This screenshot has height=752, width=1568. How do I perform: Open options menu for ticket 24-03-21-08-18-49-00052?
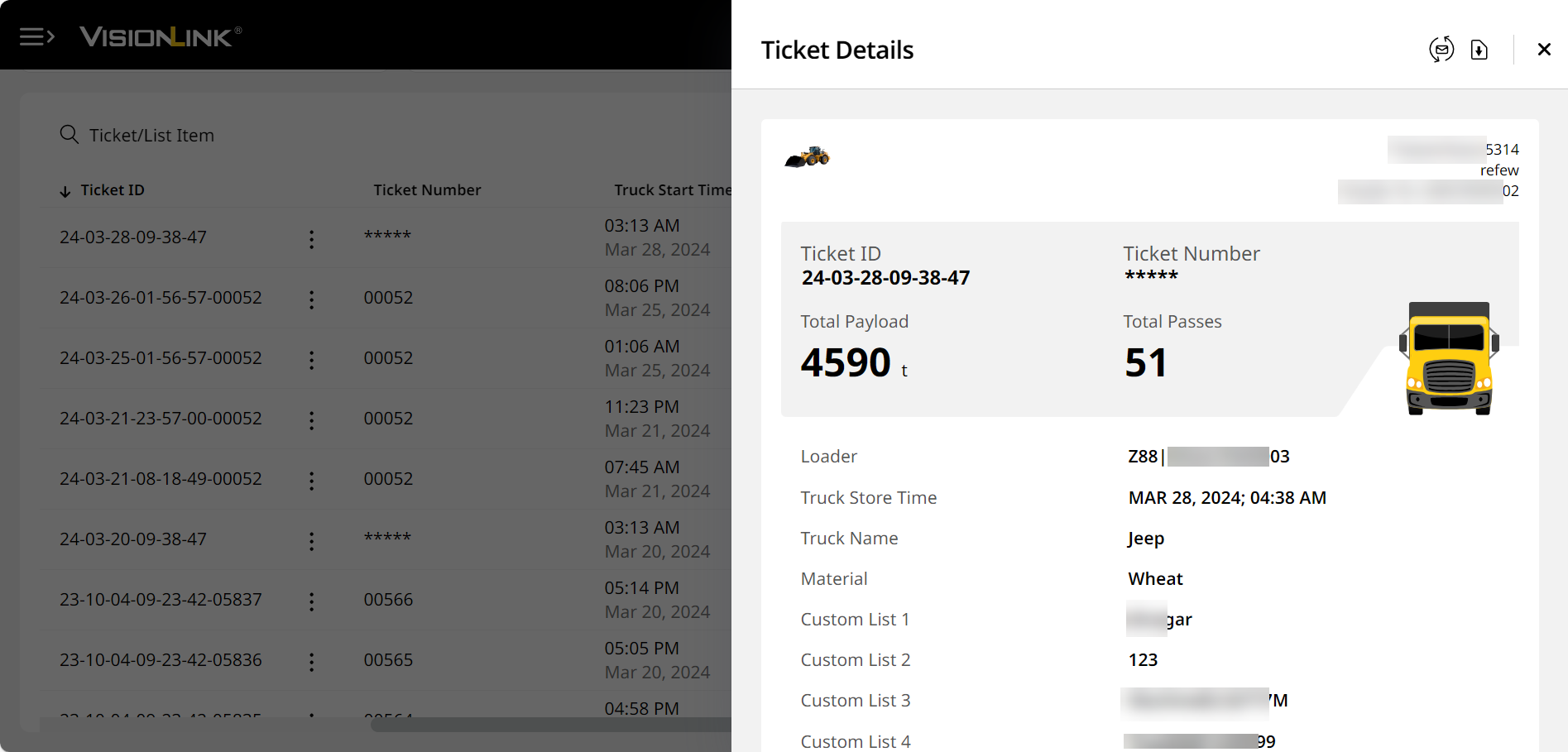click(x=312, y=481)
